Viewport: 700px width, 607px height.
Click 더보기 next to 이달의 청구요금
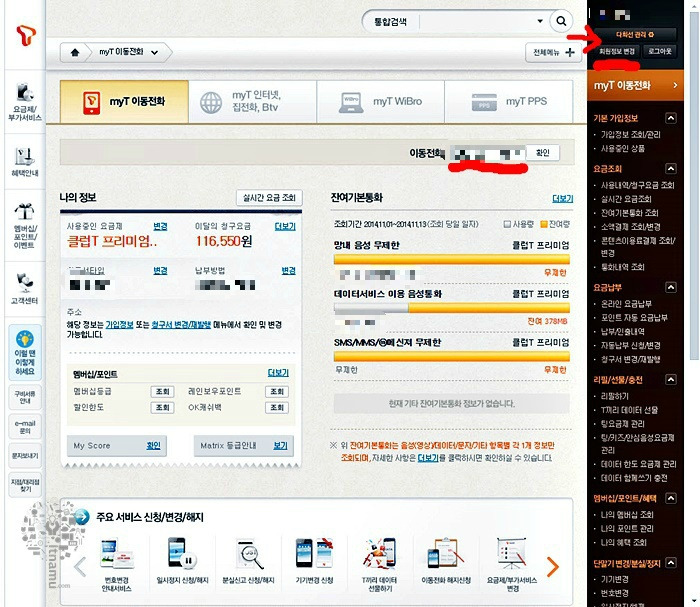click(285, 226)
